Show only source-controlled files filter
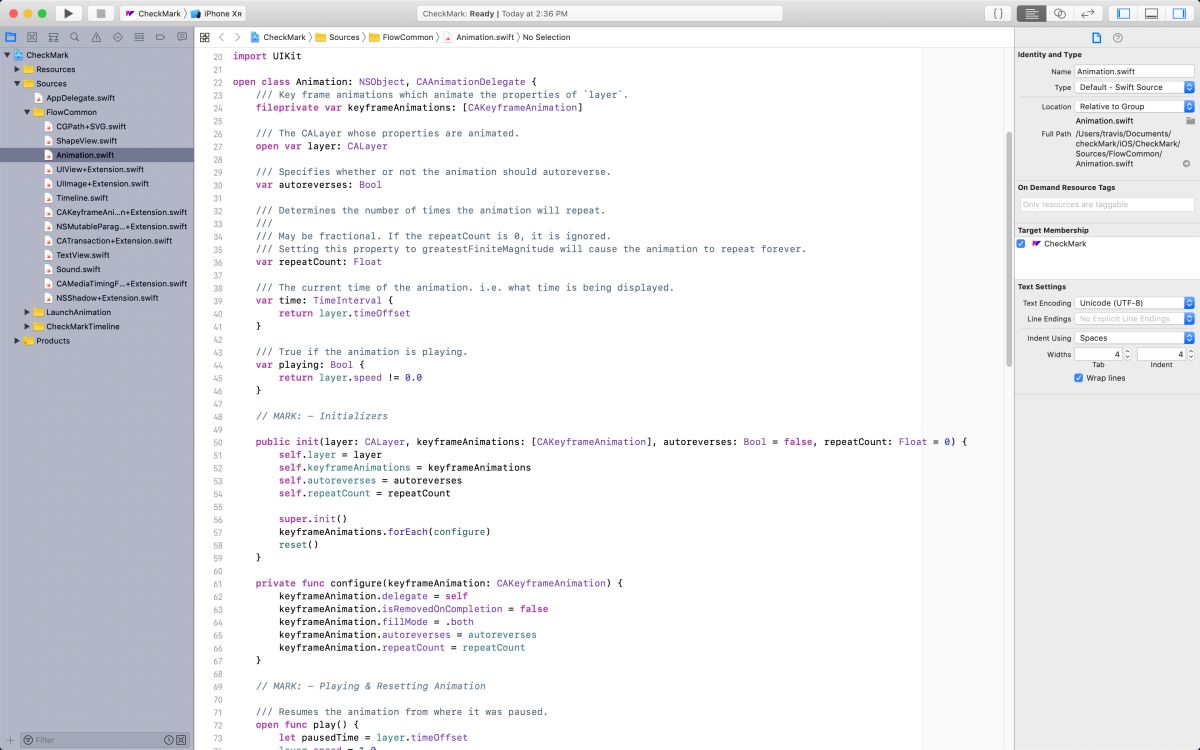Screen dimensions: 1200x750 183,740
